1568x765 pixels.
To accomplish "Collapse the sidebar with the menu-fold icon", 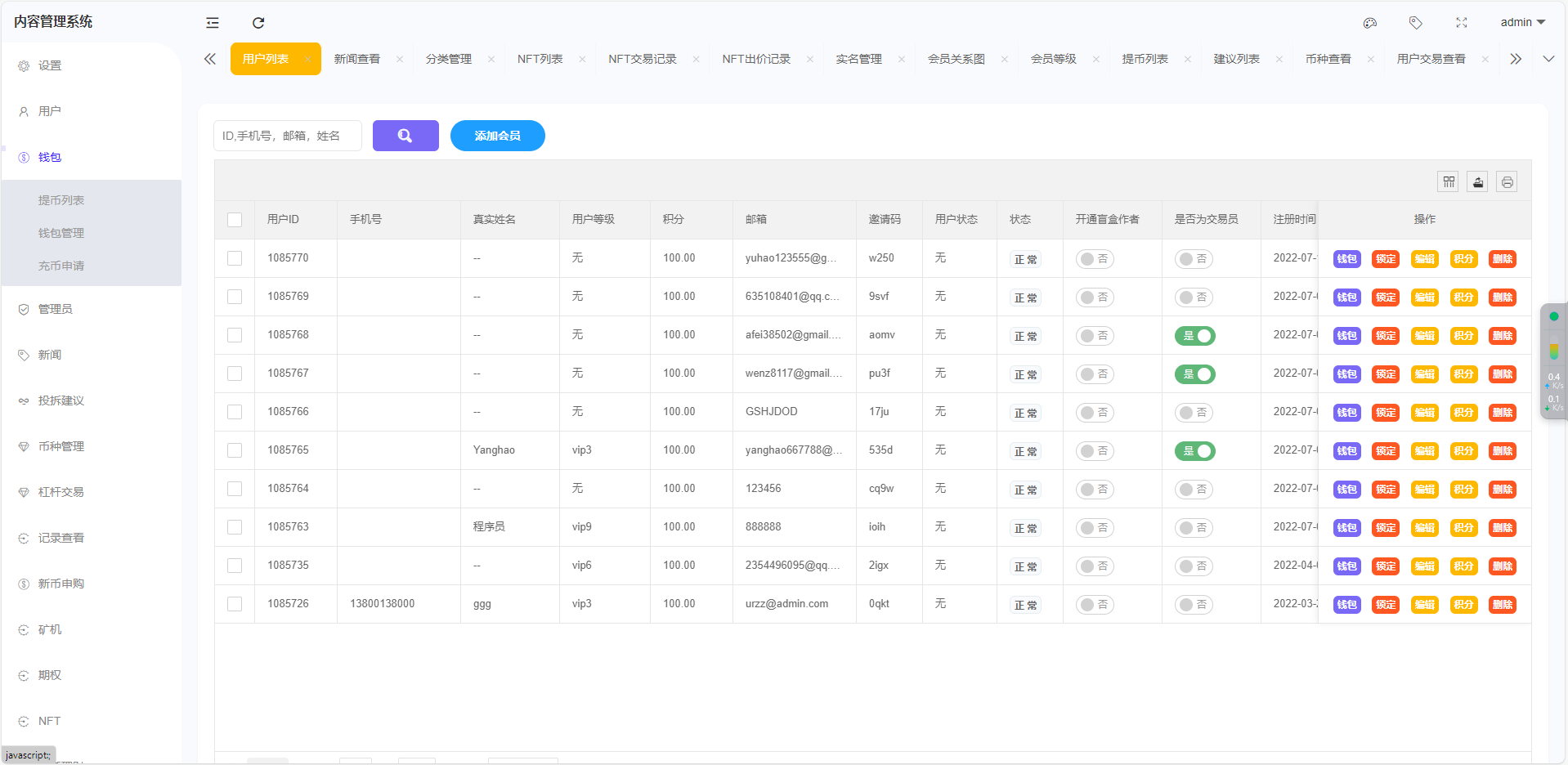I will pyautogui.click(x=213, y=23).
